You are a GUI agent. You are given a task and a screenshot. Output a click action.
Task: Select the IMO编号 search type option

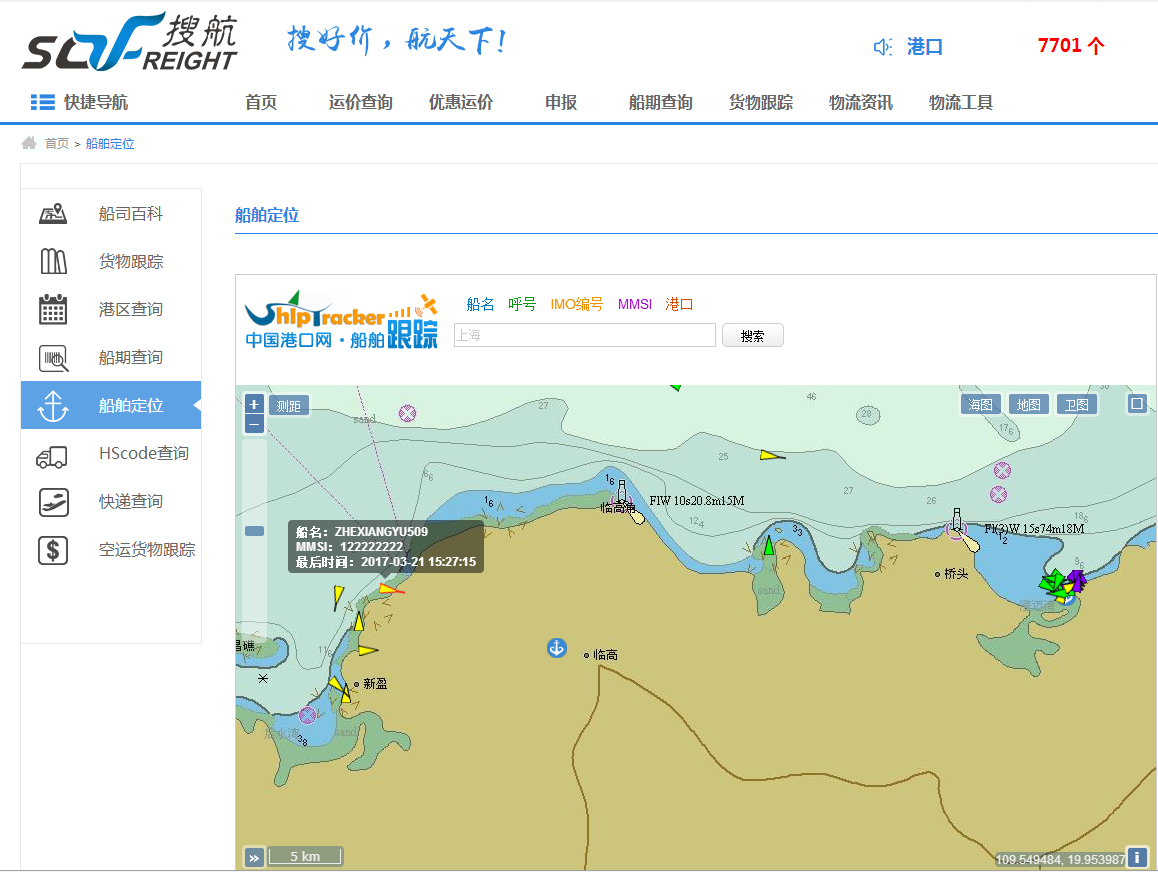576,304
